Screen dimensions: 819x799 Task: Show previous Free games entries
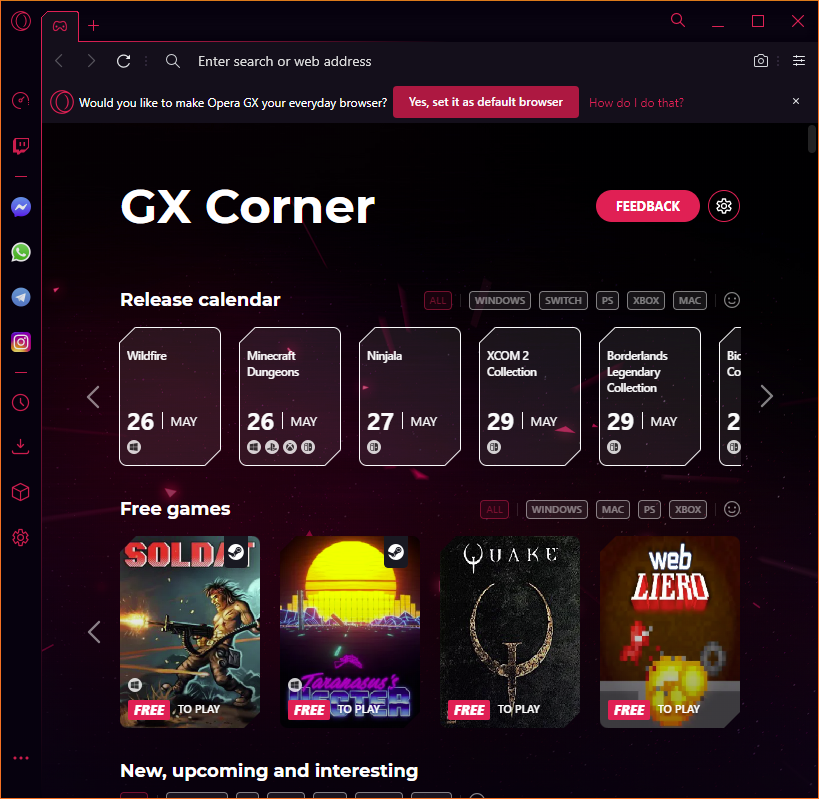pos(94,632)
